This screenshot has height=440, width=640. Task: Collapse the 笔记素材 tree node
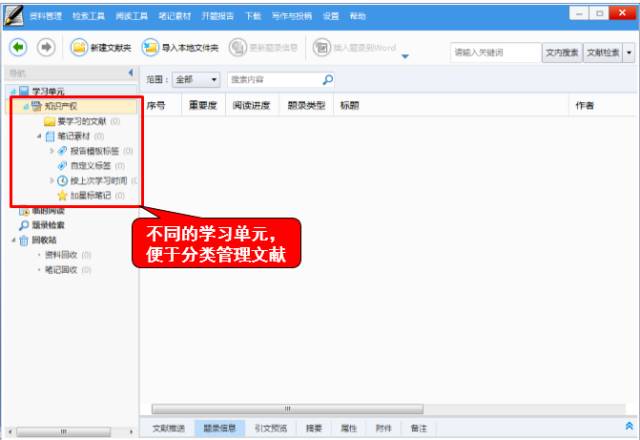[39, 136]
